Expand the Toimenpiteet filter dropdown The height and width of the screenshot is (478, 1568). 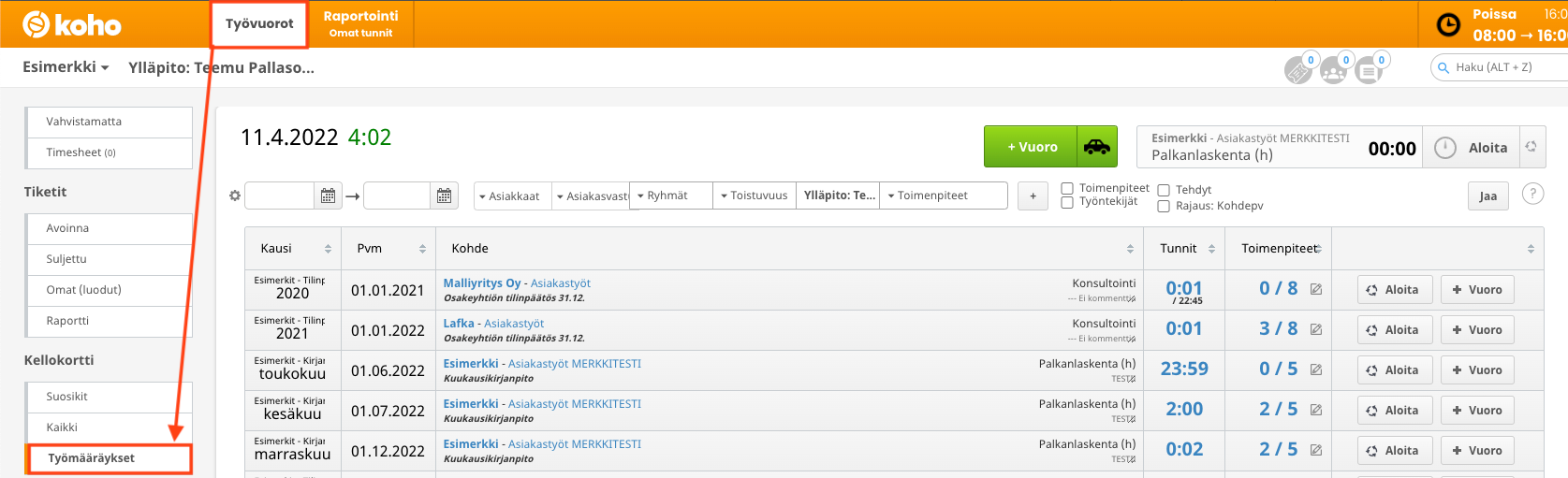(x=944, y=196)
